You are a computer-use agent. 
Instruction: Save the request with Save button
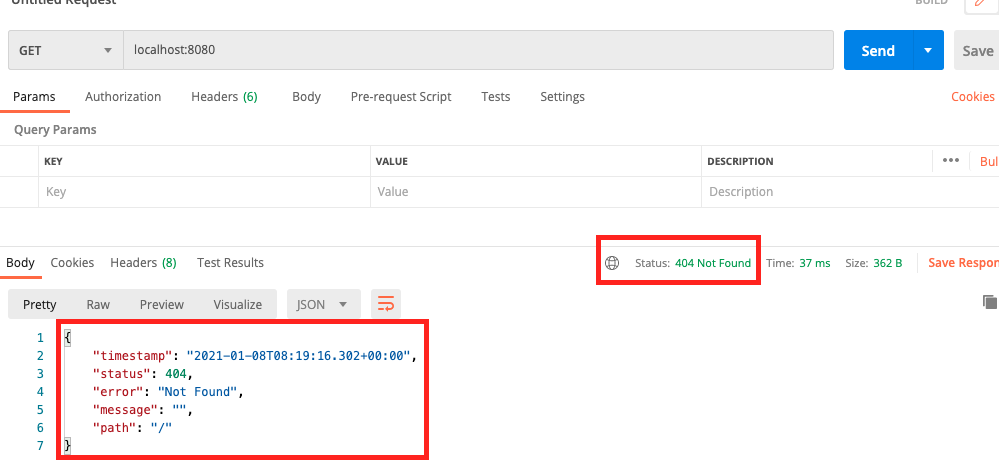click(977, 50)
